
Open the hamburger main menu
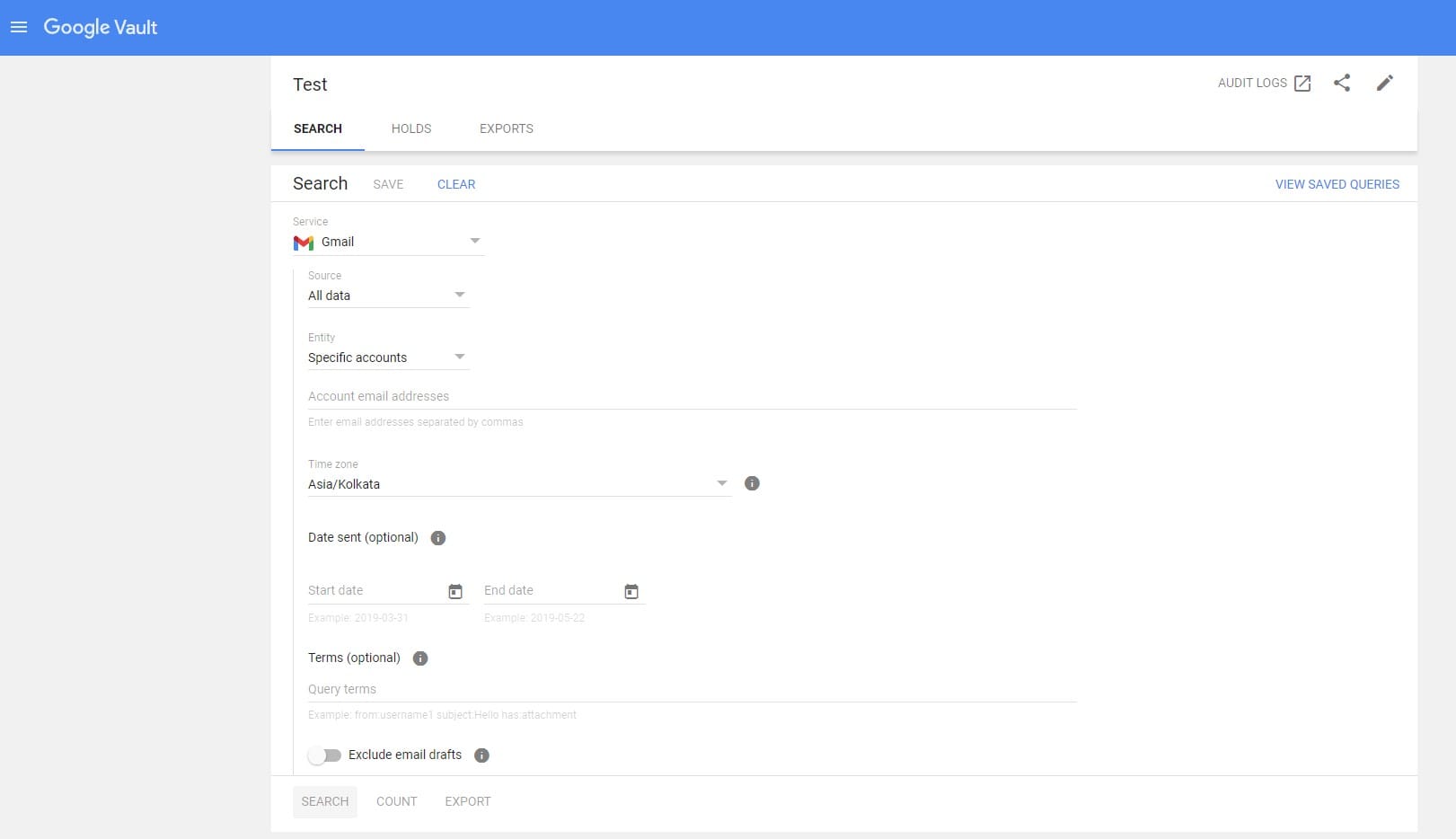pos(19,27)
